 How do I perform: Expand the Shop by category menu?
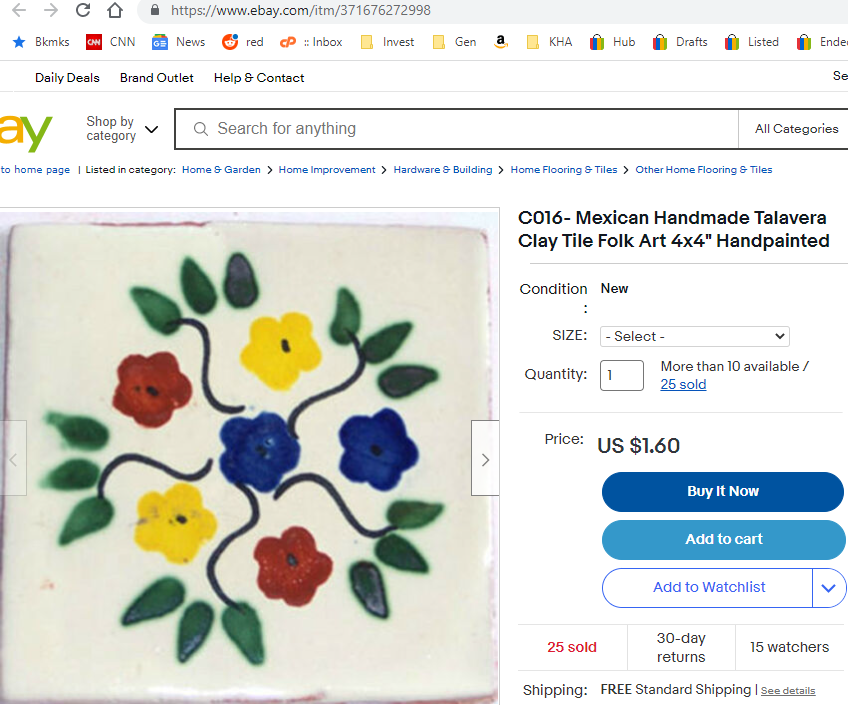click(122, 129)
